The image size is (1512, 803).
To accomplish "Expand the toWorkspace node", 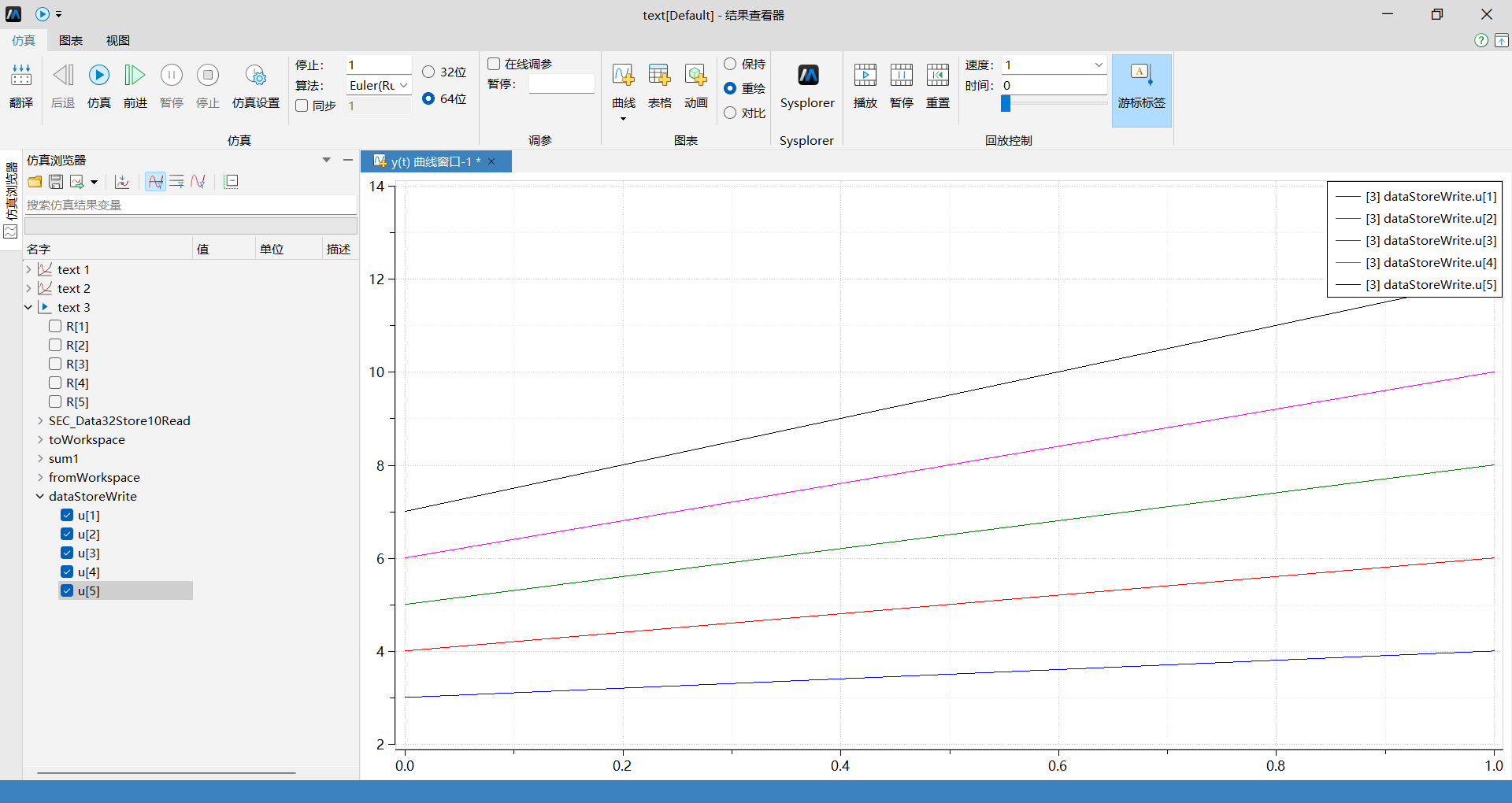I will [x=40, y=439].
